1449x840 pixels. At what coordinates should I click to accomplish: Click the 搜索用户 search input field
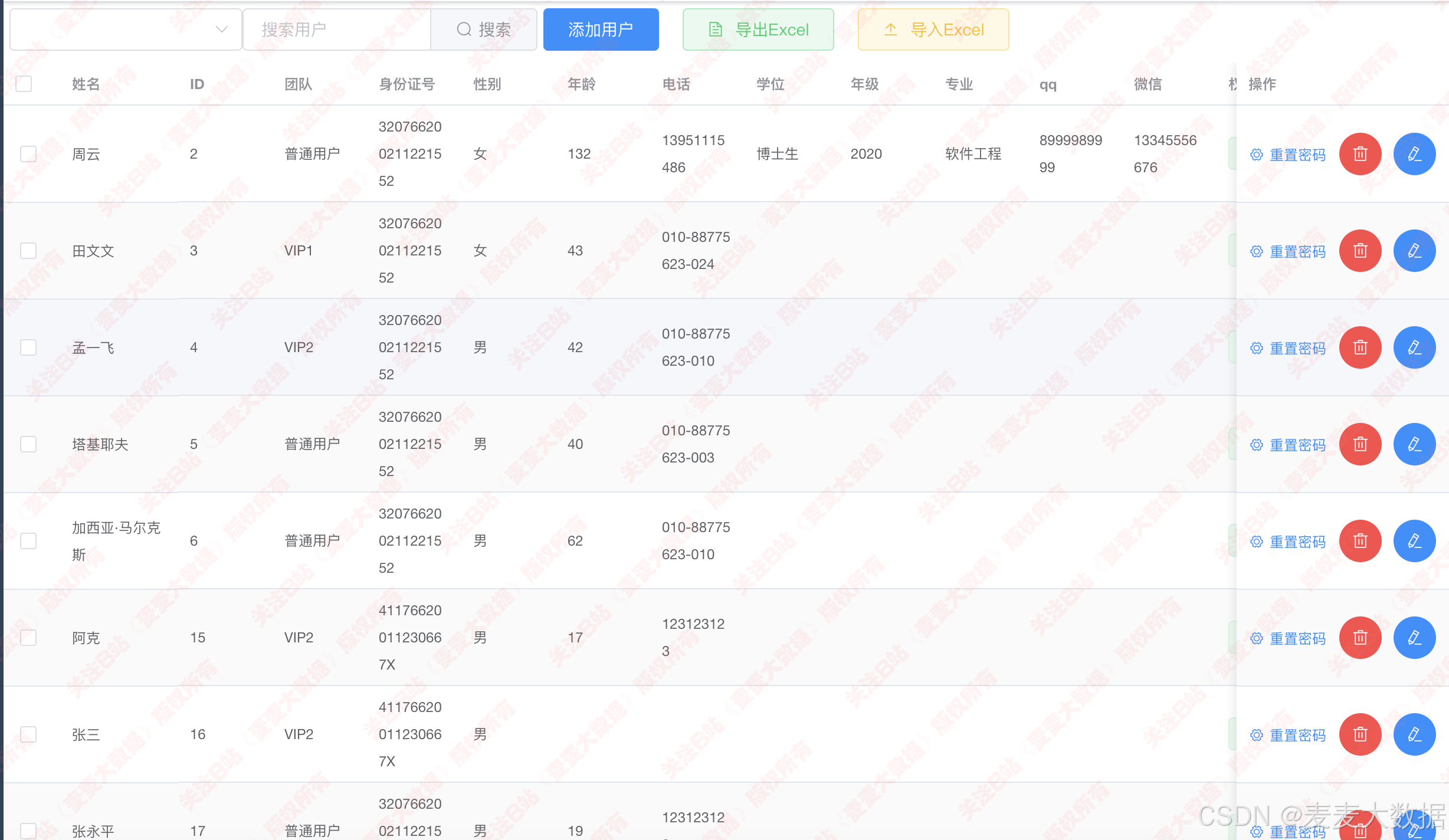[x=337, y=29]
